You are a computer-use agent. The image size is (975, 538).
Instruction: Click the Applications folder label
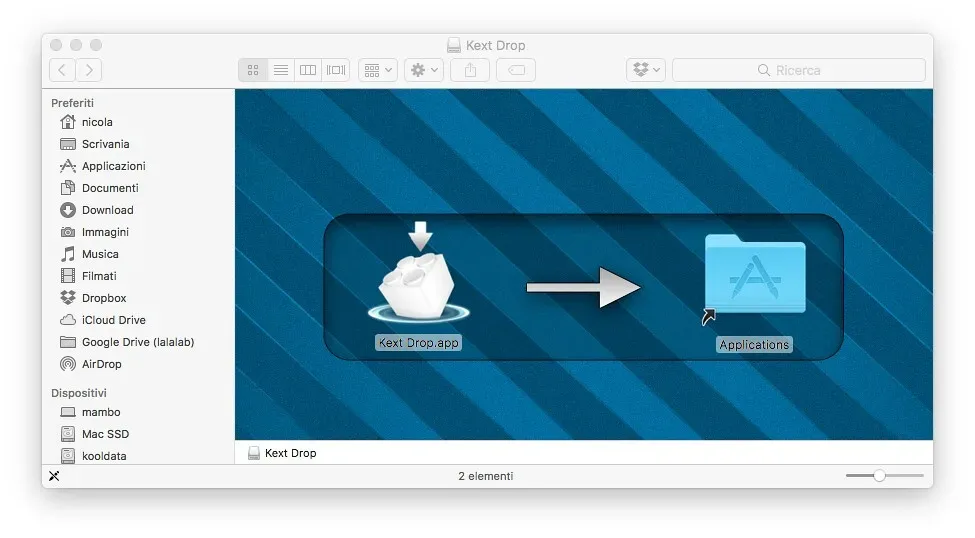pos(754,345)
